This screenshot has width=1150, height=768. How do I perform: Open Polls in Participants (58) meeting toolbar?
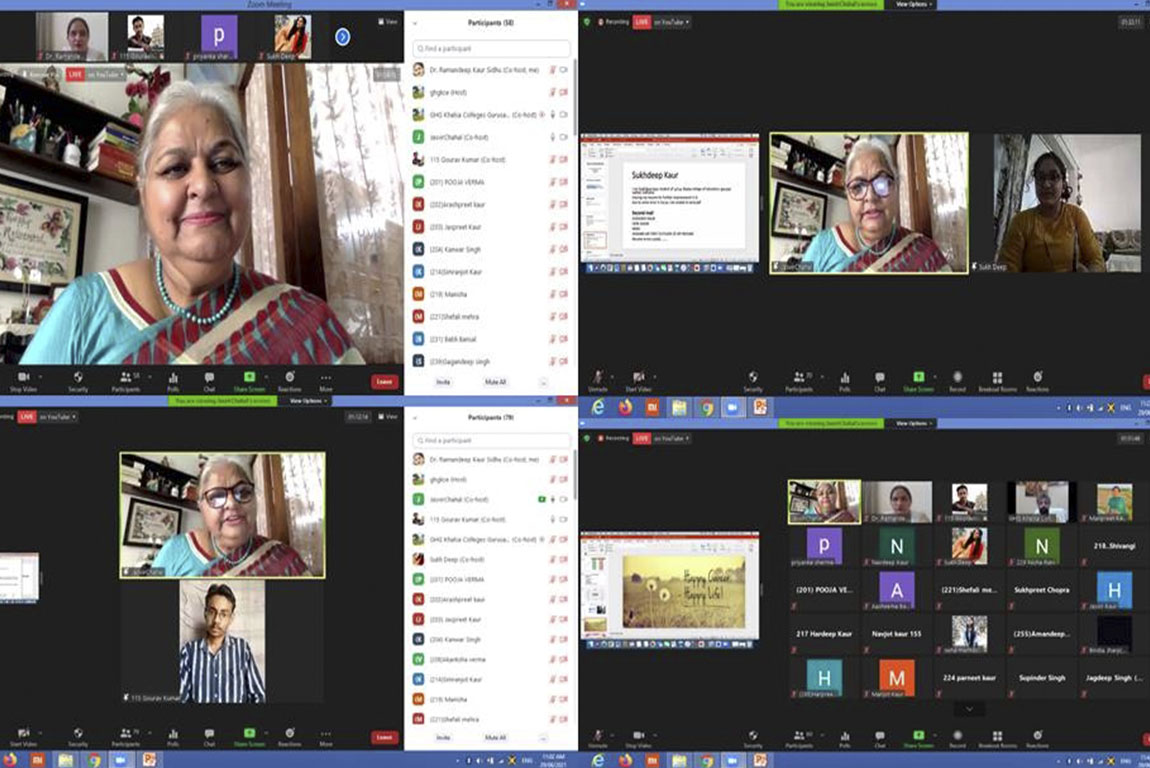(173, 380)
